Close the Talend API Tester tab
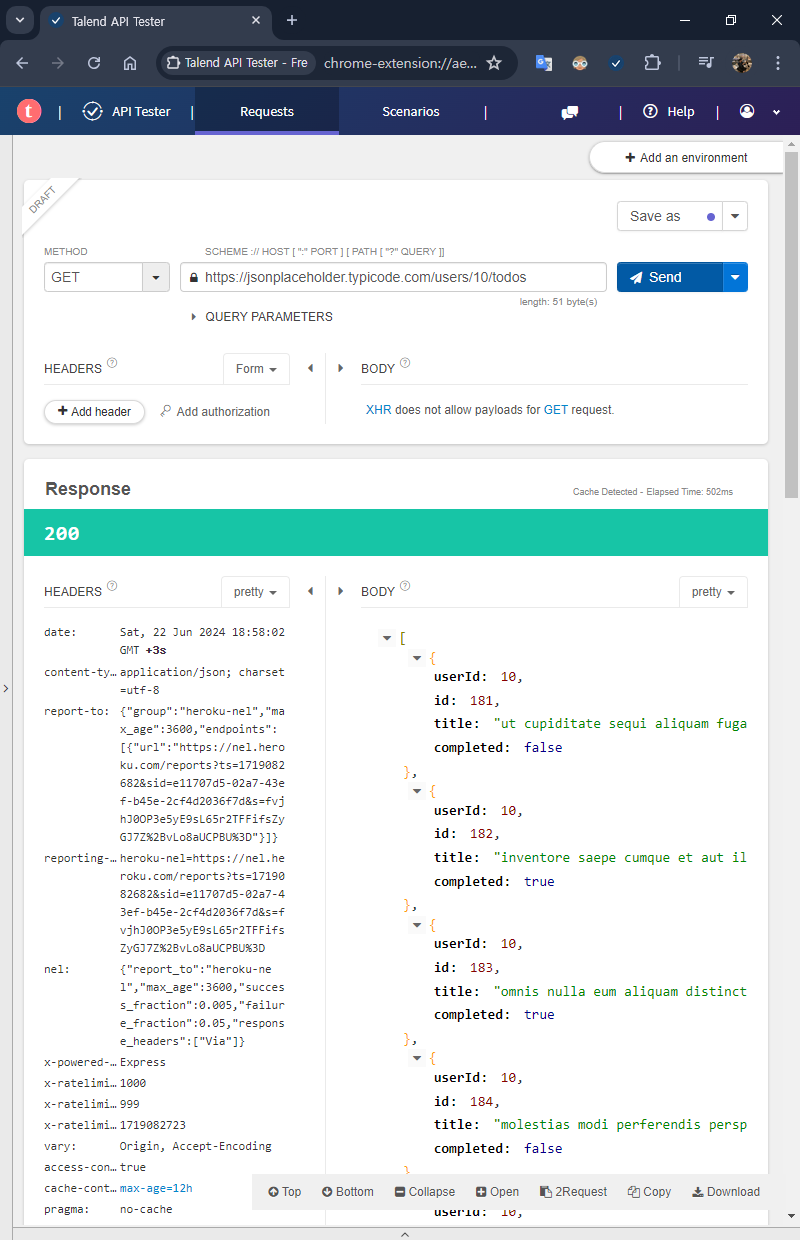The image size is (800, 1240). tap(256, 20)
